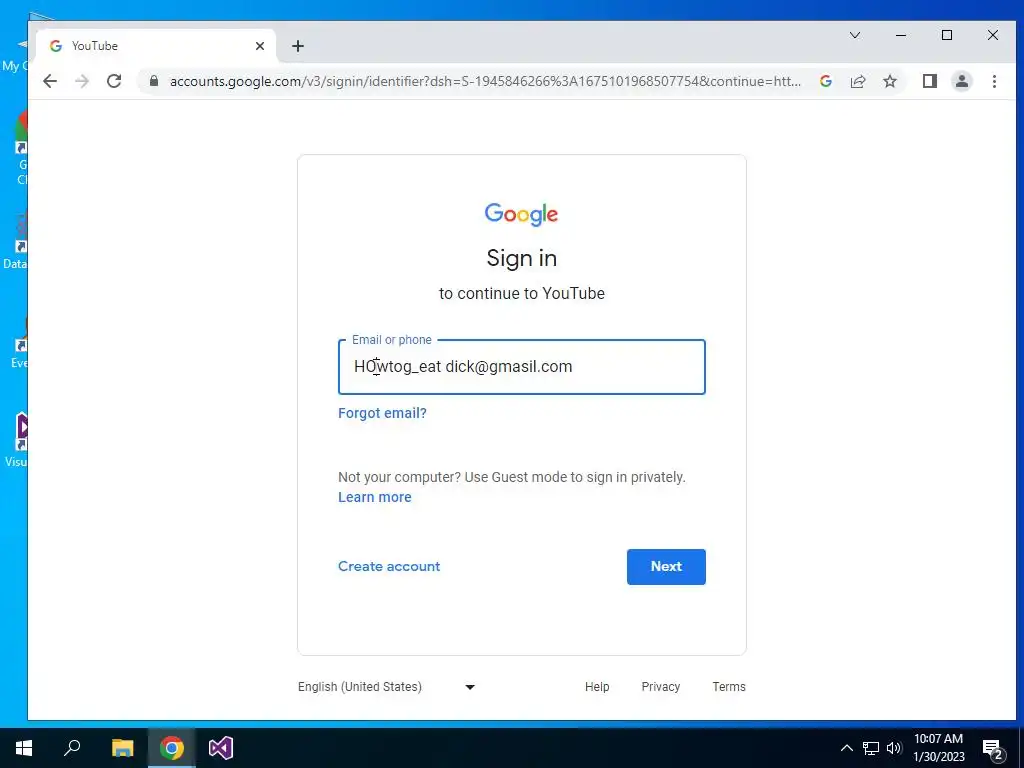The height and width of the screenshot is (768, 1024).
Task: Go back using the browser back arrow
Action: click(50, 81)
